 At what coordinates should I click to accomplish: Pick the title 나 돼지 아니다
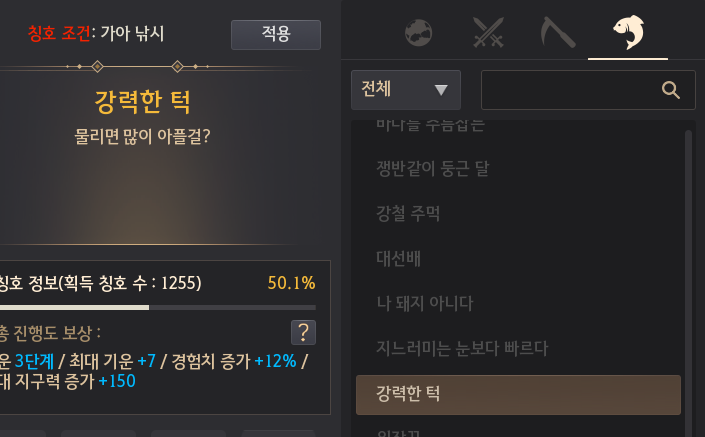pyautogui.click(x=424, y=303)
